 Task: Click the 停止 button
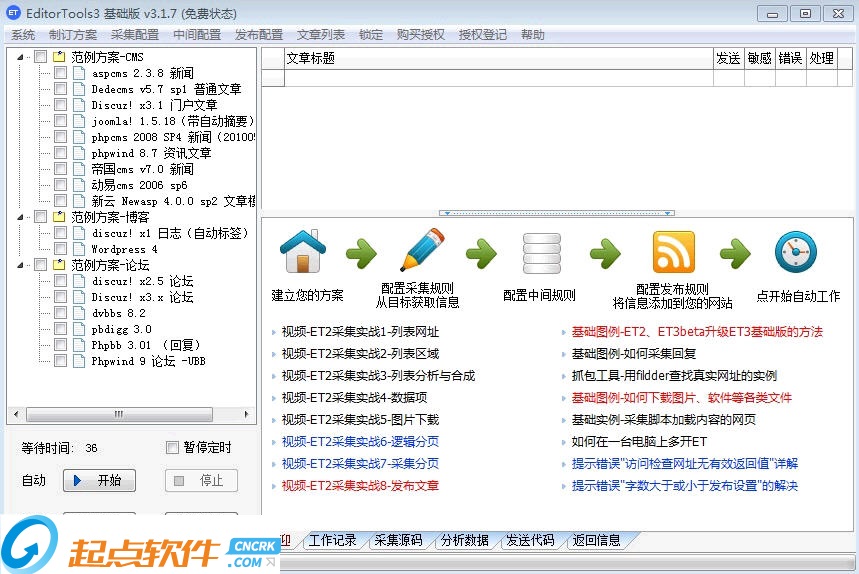tap(202, 480)
